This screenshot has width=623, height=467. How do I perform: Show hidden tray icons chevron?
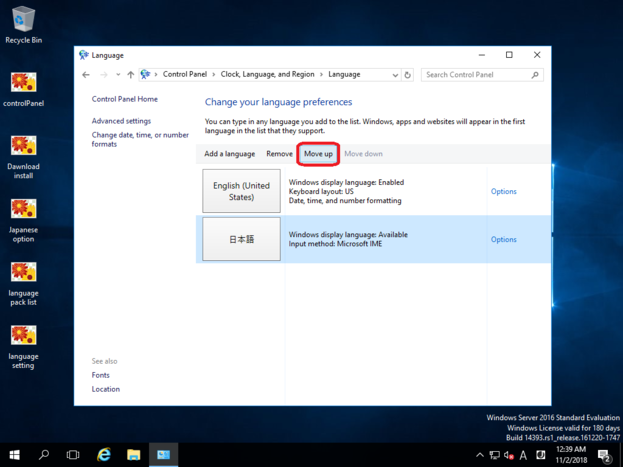(x=480, y=455)
